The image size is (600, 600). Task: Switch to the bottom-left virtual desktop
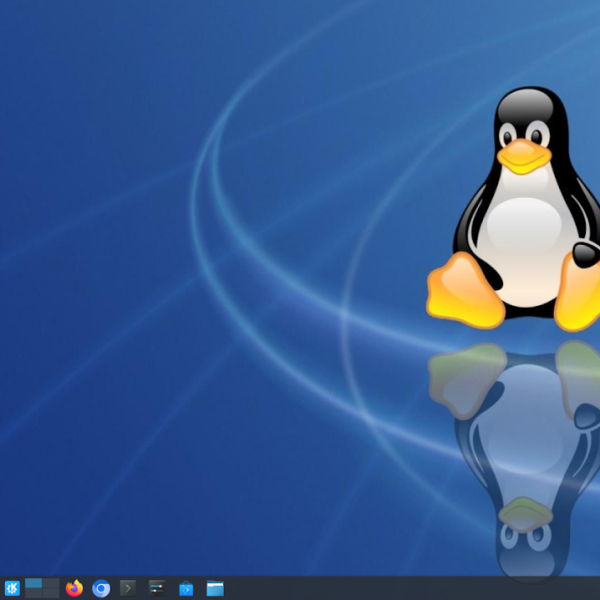(x=34, y=593)
